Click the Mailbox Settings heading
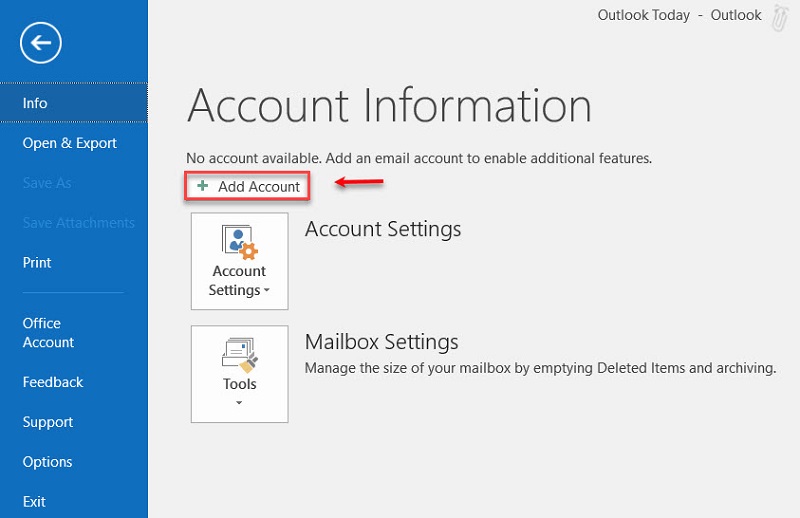 click(382, 341)
